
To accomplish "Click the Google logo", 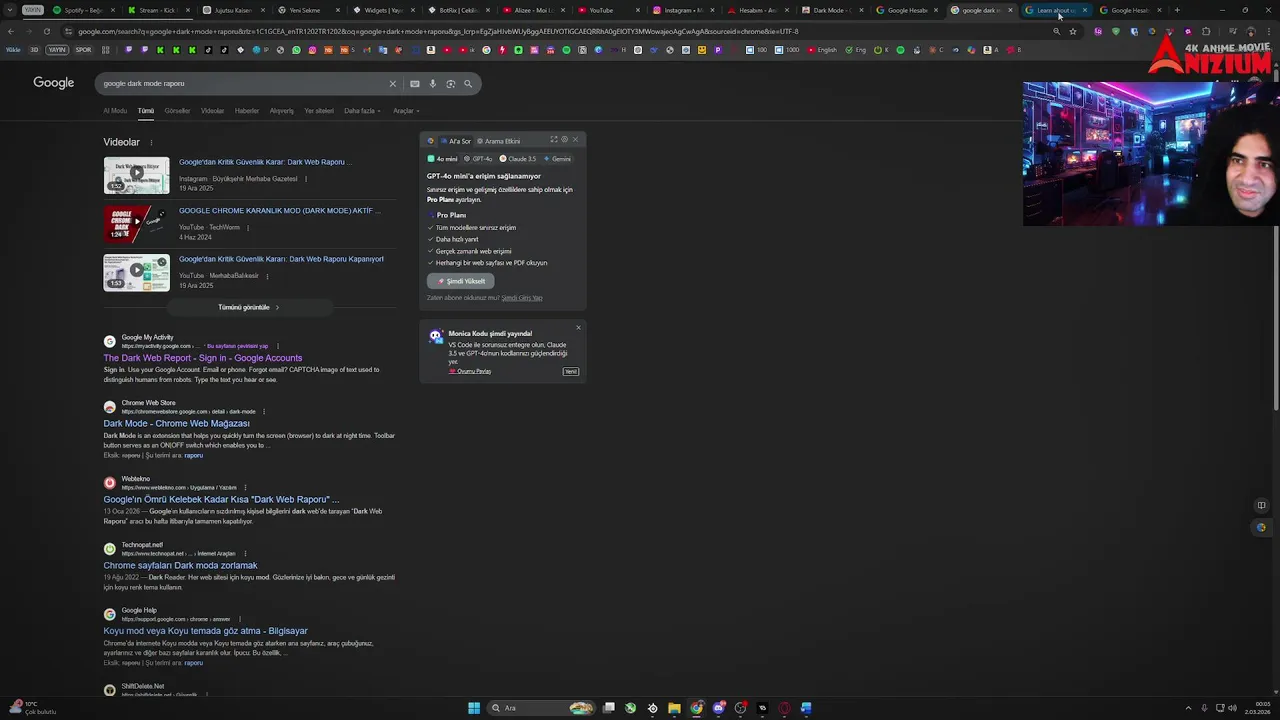I will tap(54, 83).
